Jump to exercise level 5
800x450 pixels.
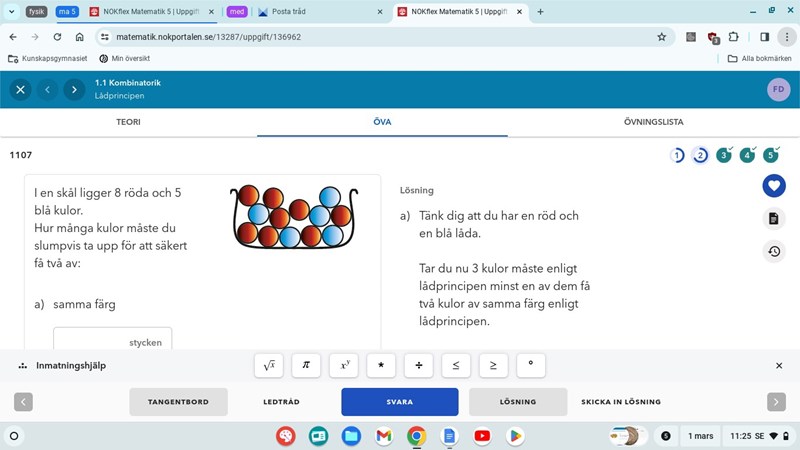point(770,155)
